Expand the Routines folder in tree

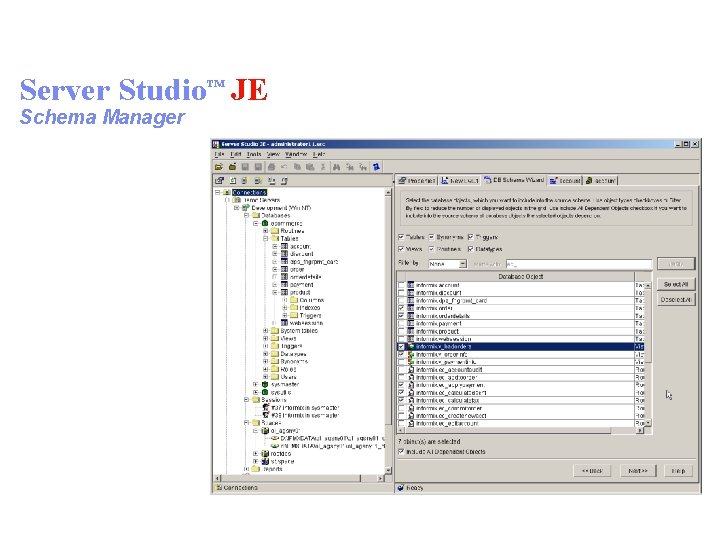(266, 231)
